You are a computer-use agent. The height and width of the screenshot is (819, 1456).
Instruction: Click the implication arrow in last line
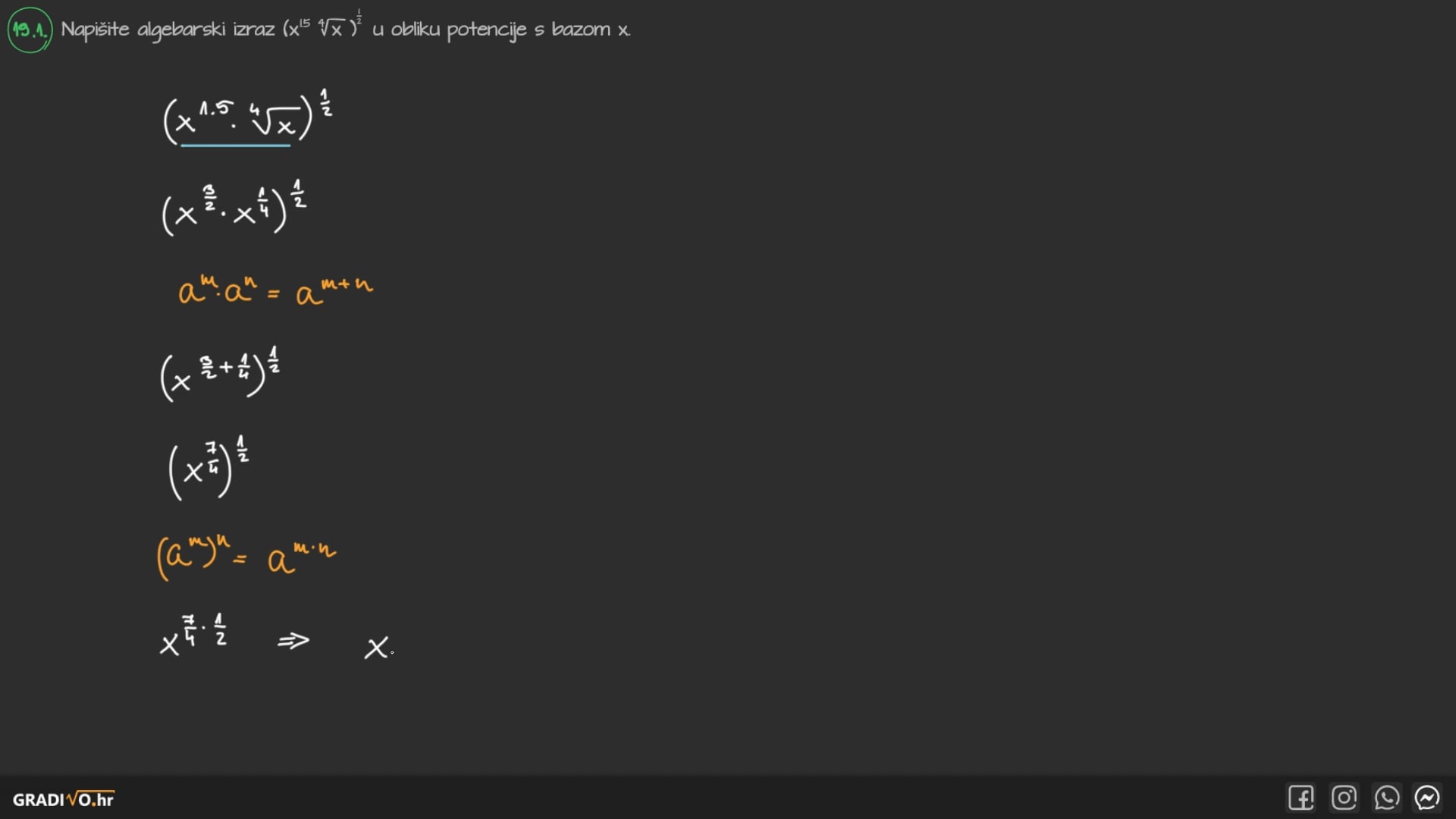(x=293, y=642)
